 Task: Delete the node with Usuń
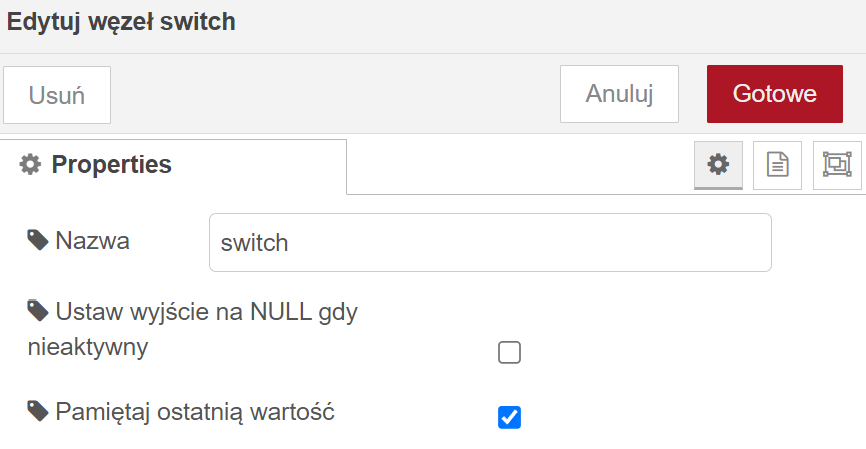(x=57, y=95)
